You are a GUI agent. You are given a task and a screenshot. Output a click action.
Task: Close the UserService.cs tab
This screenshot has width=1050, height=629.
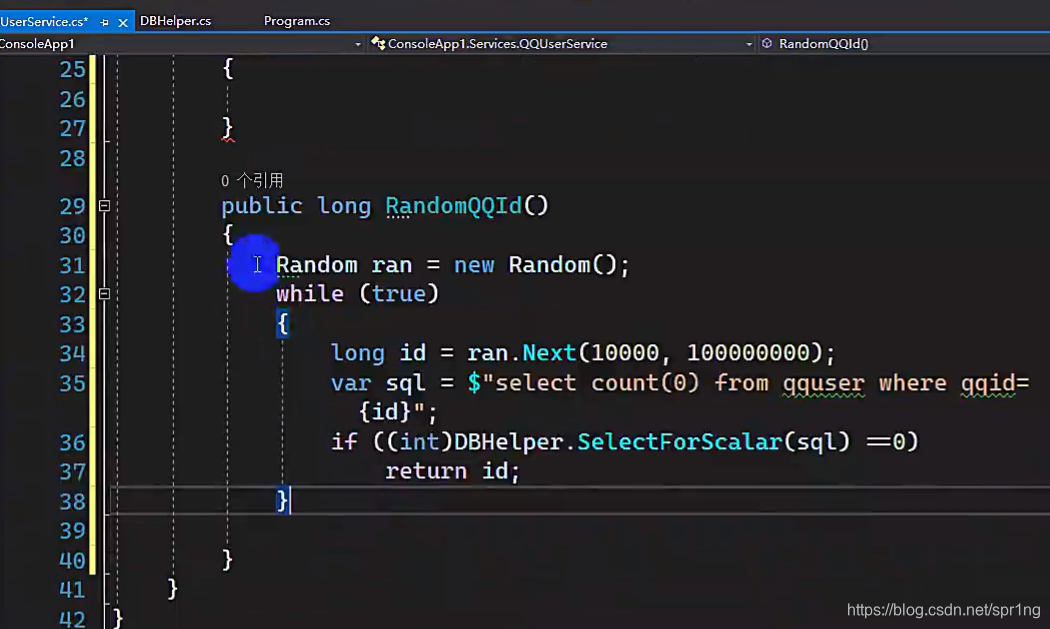123,22
